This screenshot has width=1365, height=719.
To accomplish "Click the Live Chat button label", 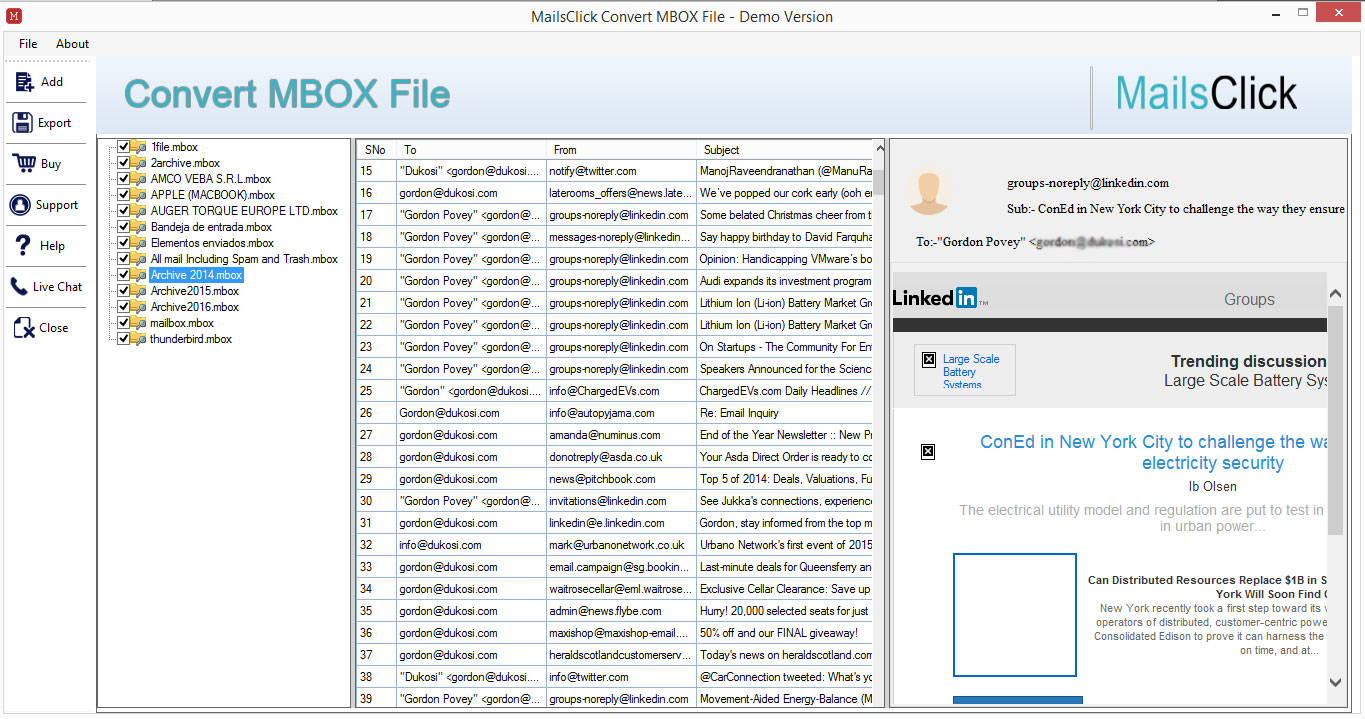I will (57, 287).
